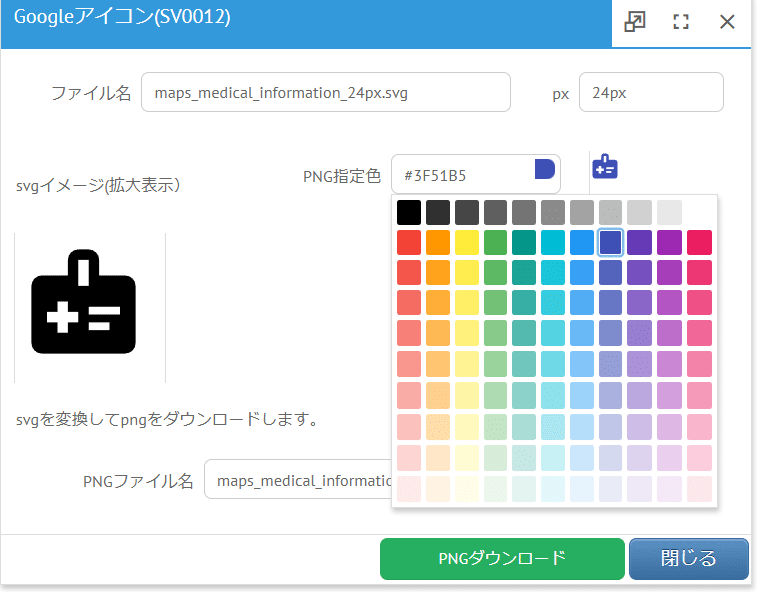Screen dimensions: 757x592
Task: Select the deep purple swatch in top color row
Action: (639, 242)
